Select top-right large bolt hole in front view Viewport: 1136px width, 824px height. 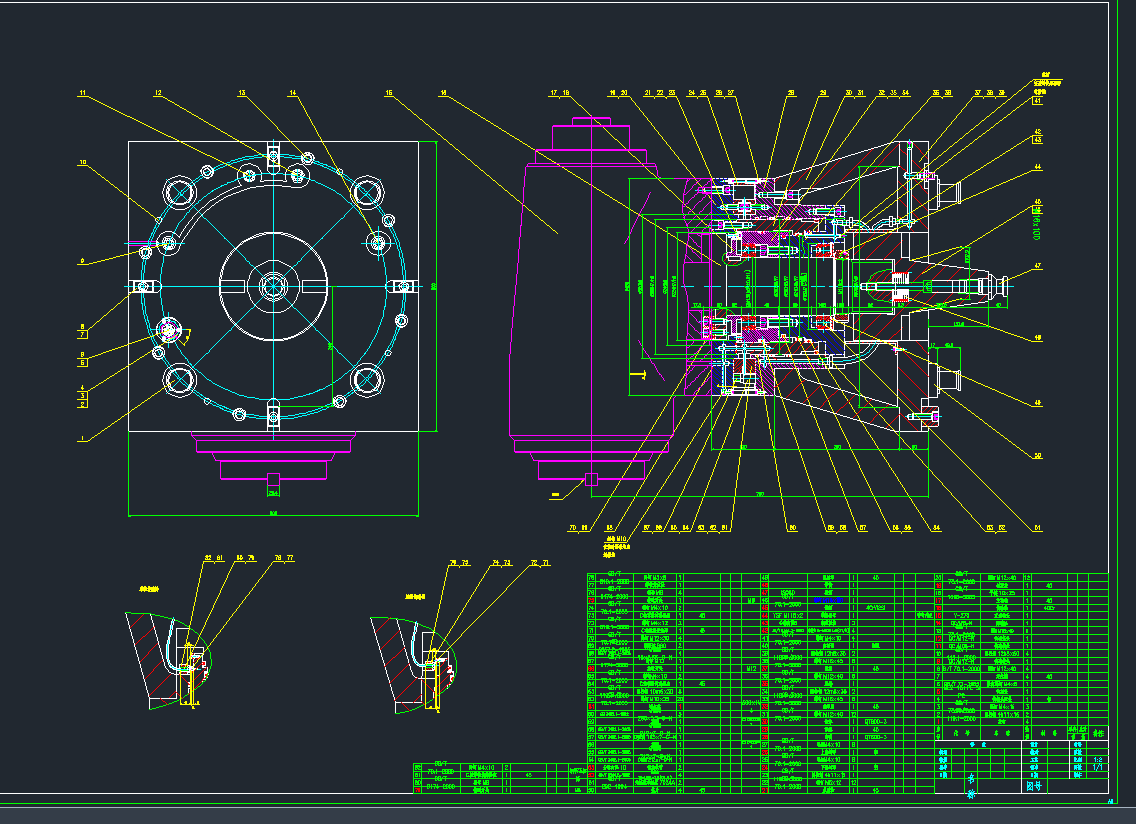[x=367, y=190]
